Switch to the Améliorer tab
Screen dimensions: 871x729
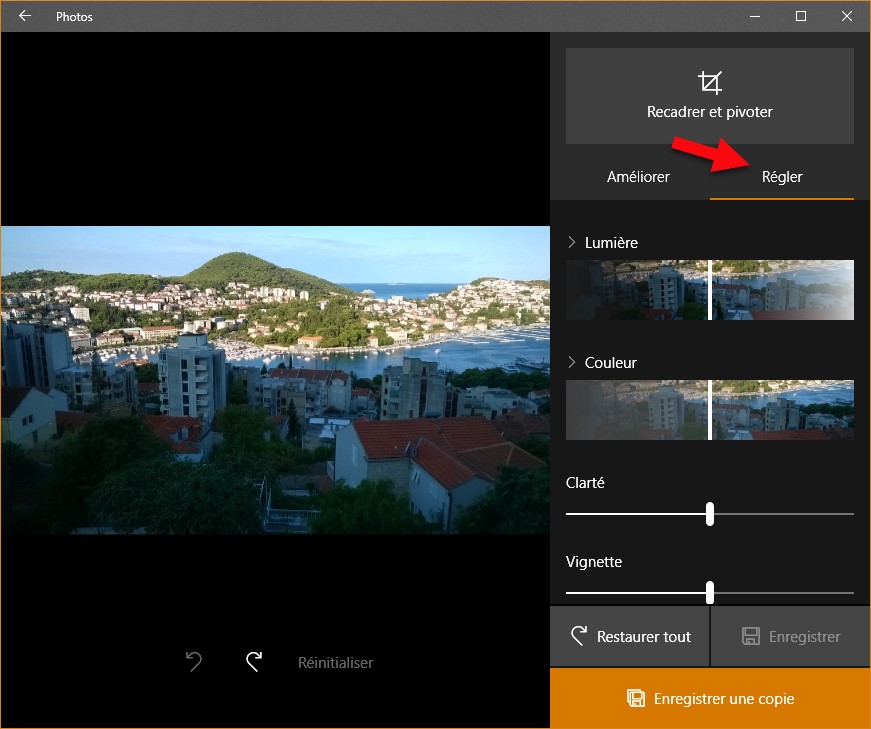coord(638,177)
